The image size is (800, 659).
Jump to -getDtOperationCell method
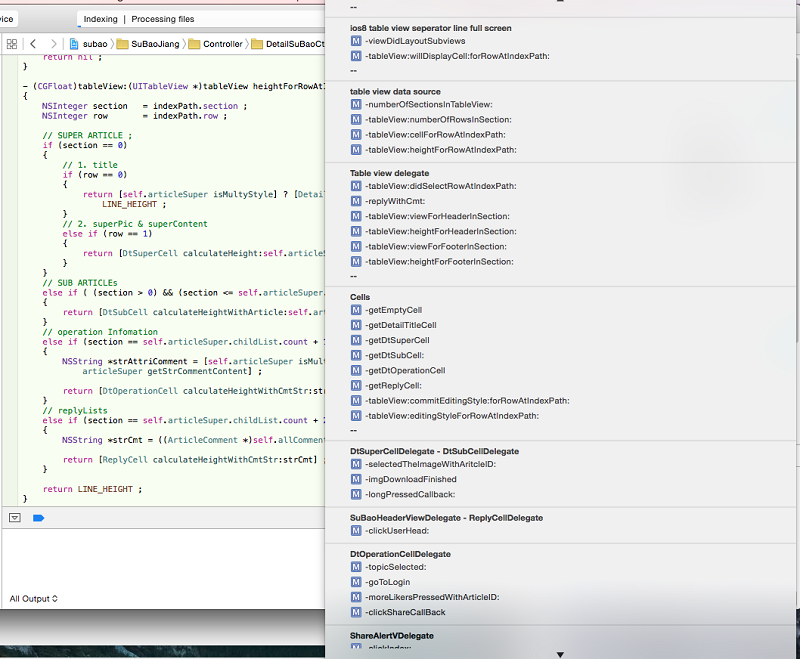405,370
